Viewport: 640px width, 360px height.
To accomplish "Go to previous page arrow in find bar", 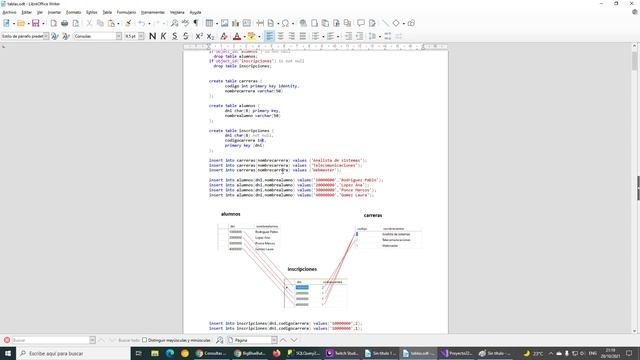I will [x=283, y=340].
